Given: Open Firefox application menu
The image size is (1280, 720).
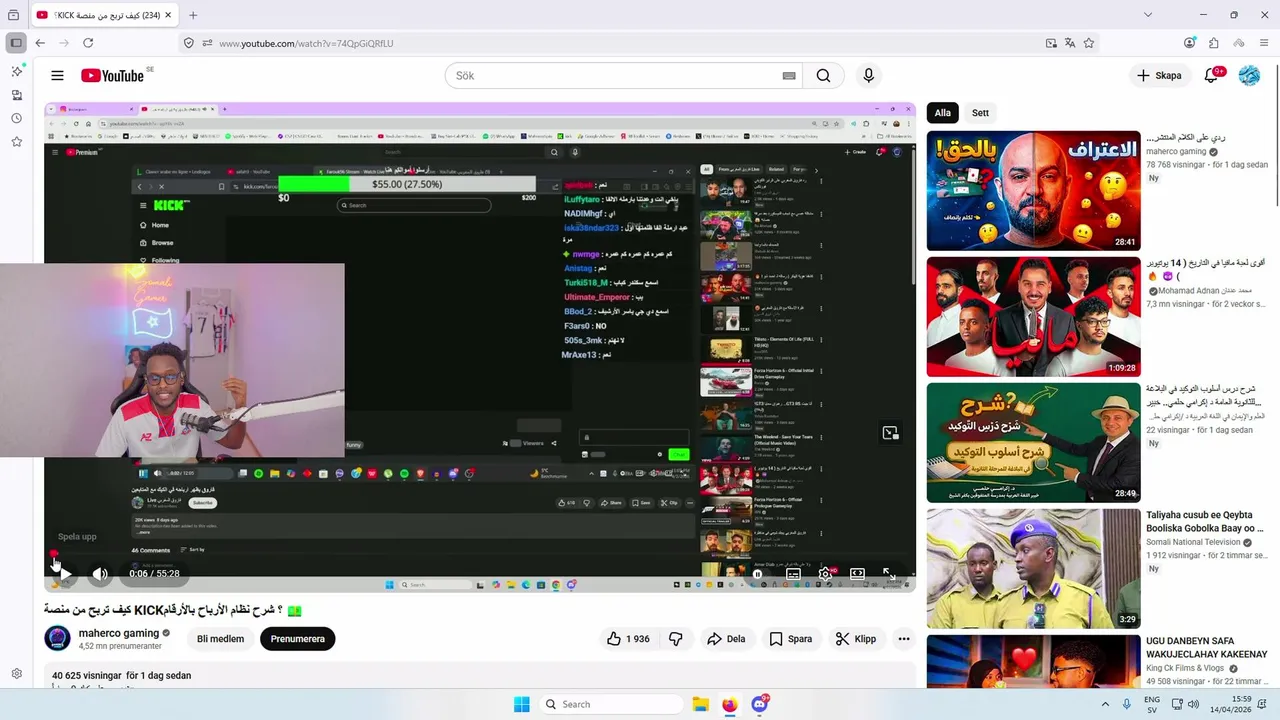Looking at the screenshot, I should click(1264, 43).
